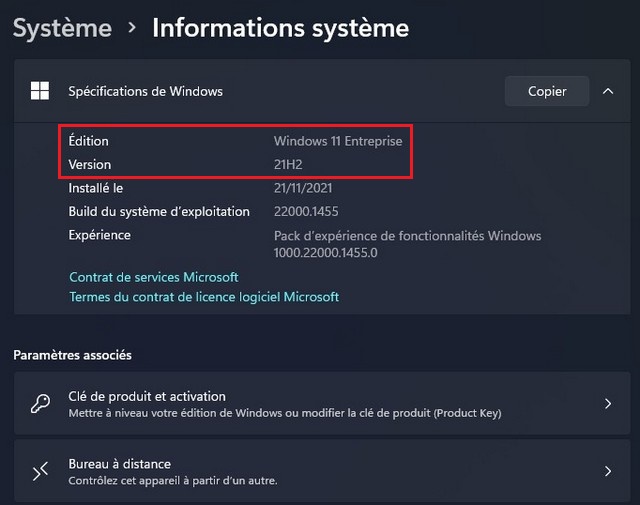Select the install date 21/11/2021
This screenshot has height=505, width=640.
pyautogui.click(x=303, y=188)
